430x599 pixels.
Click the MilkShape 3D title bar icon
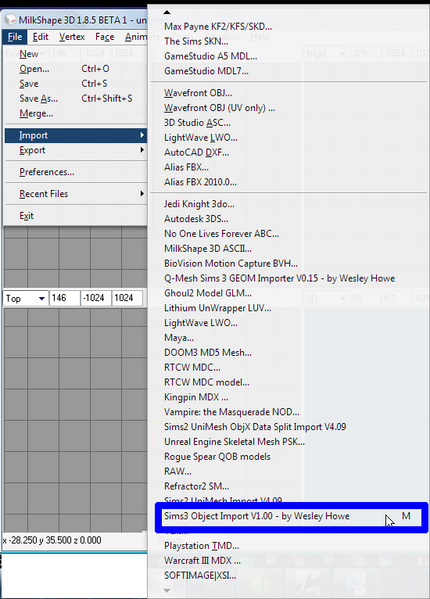[x=10, y=19]
